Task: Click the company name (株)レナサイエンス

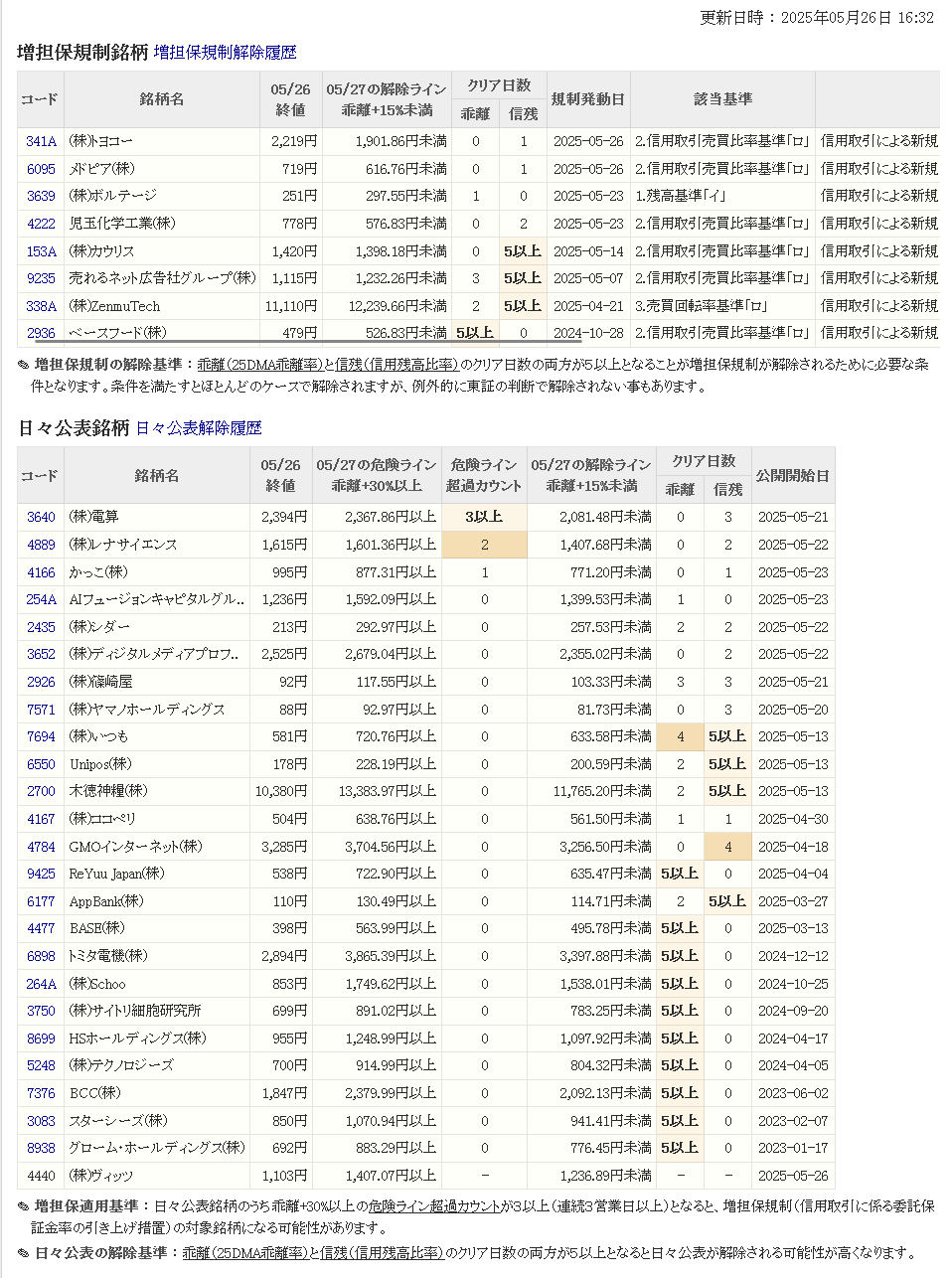Action: point(123,545)
